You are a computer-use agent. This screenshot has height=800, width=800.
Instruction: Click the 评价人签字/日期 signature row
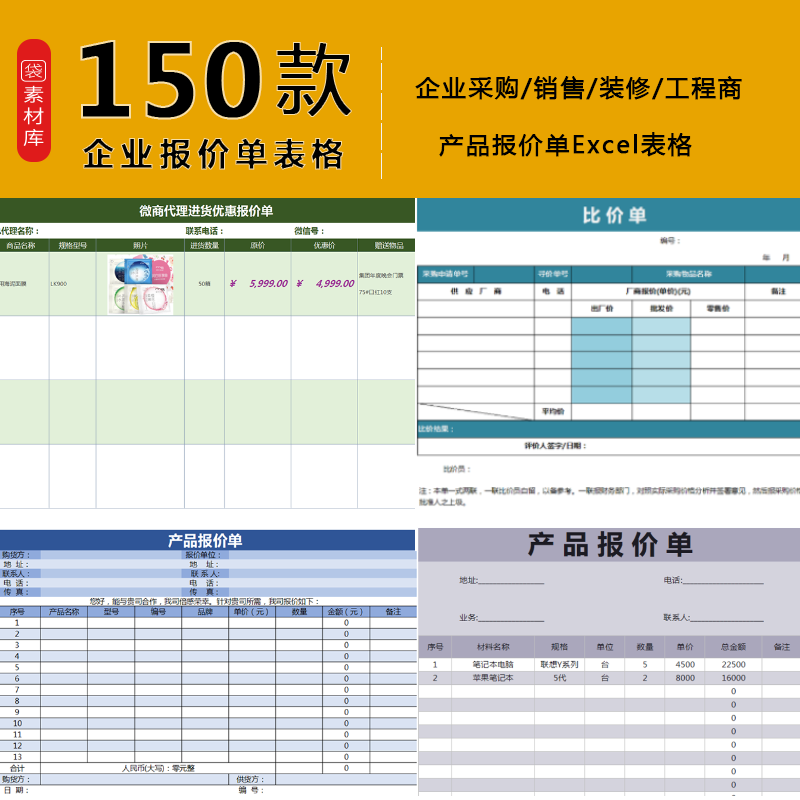[x=556, y=444]
